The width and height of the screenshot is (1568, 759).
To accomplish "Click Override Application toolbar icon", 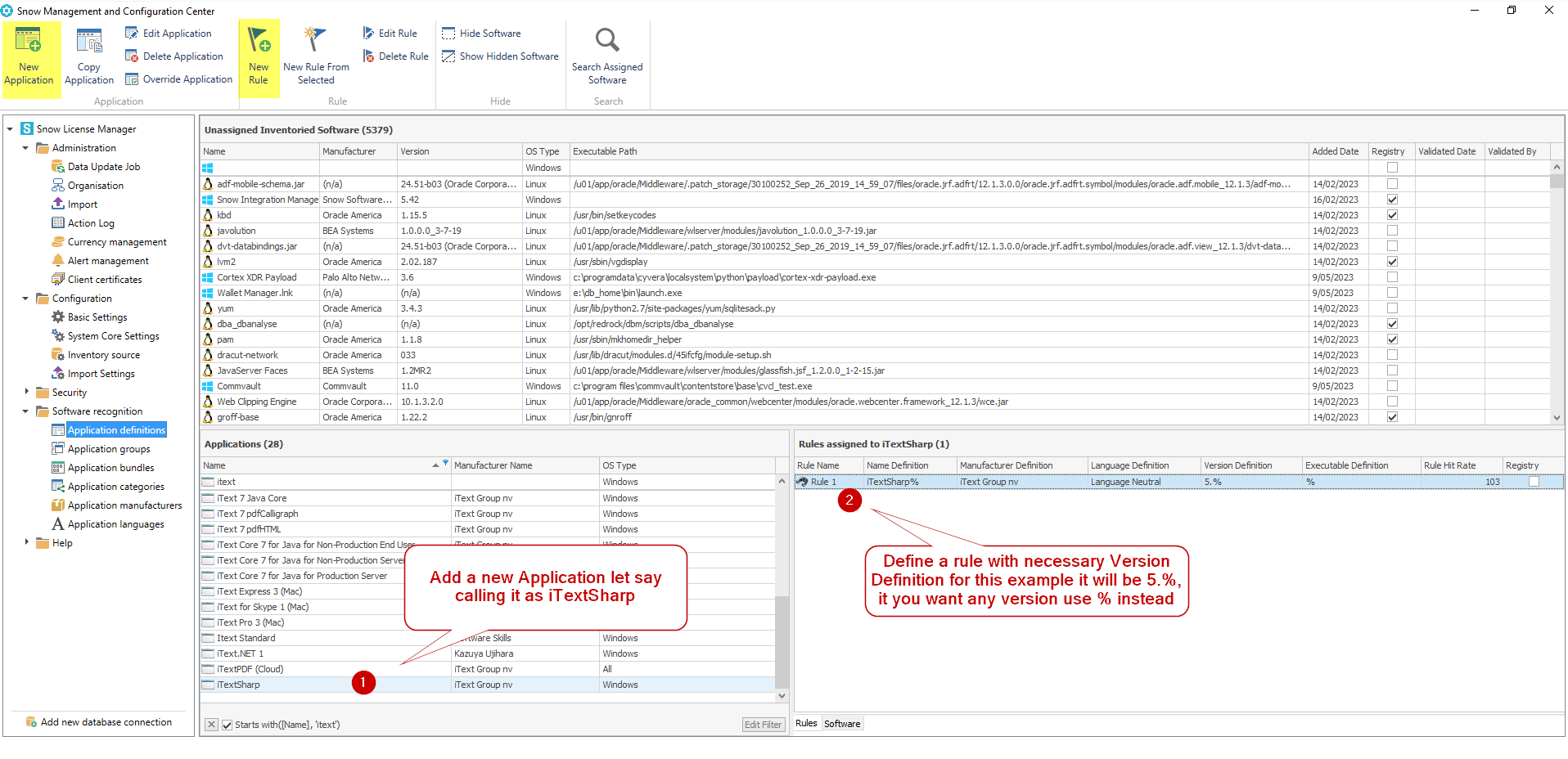I will click(x=132, y=79).
